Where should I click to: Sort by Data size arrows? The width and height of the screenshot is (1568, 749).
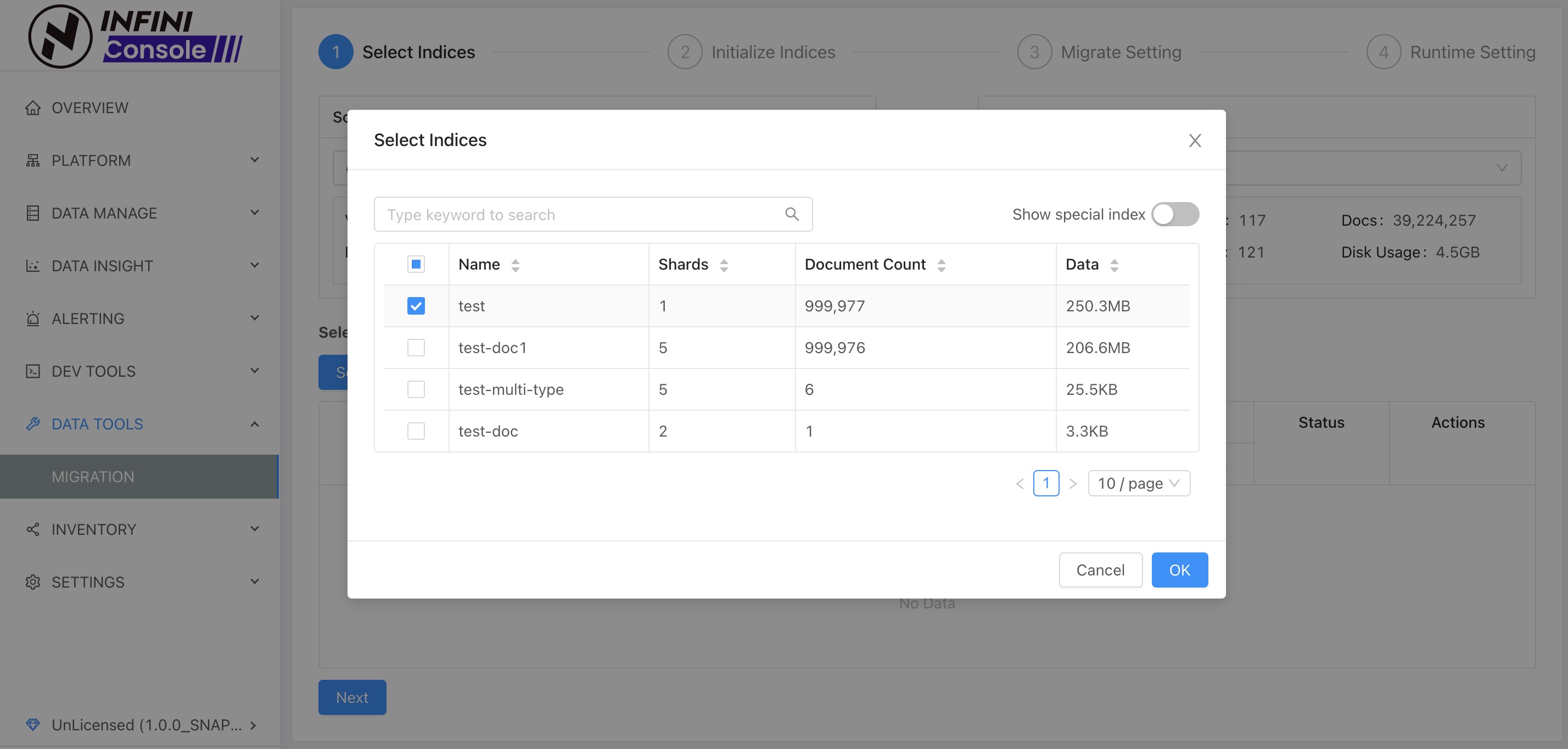1114,265
